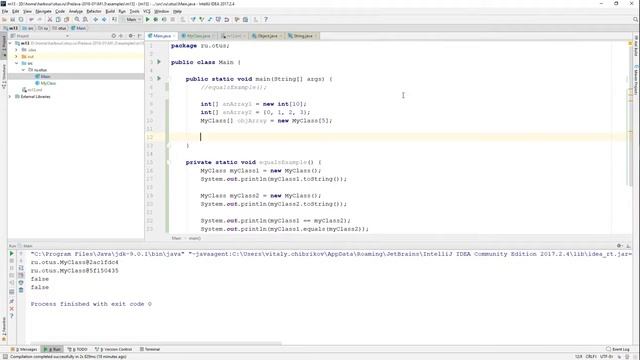Image resolution: width=640 pixels, height=360 pixels.
Task: Open the Build menu
Action: tap(110, 11)
